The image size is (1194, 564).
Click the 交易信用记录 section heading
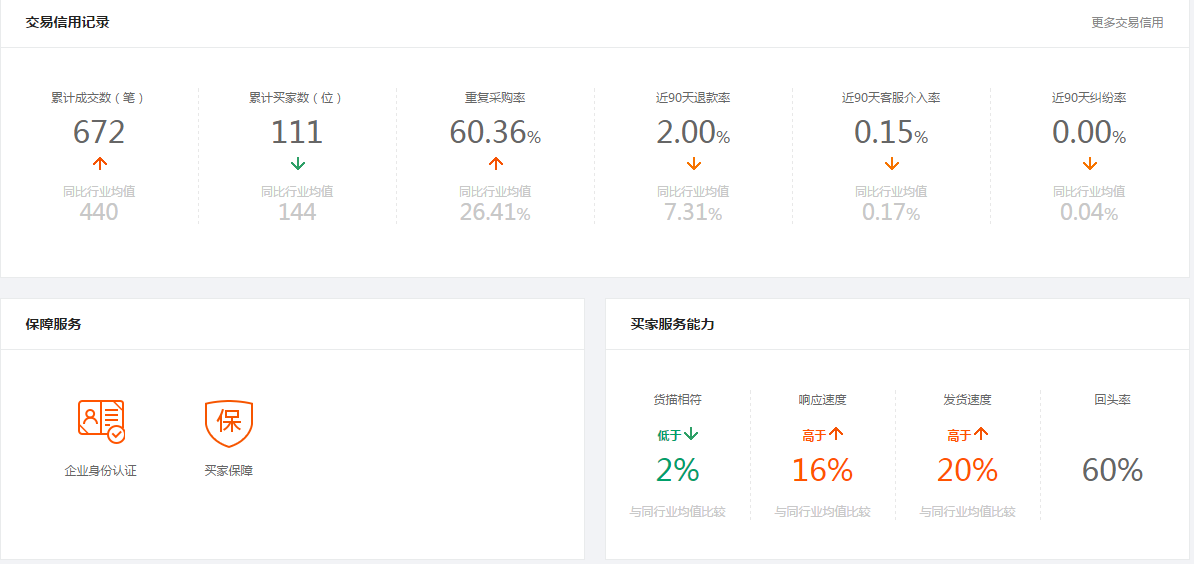tap(67, 22)
